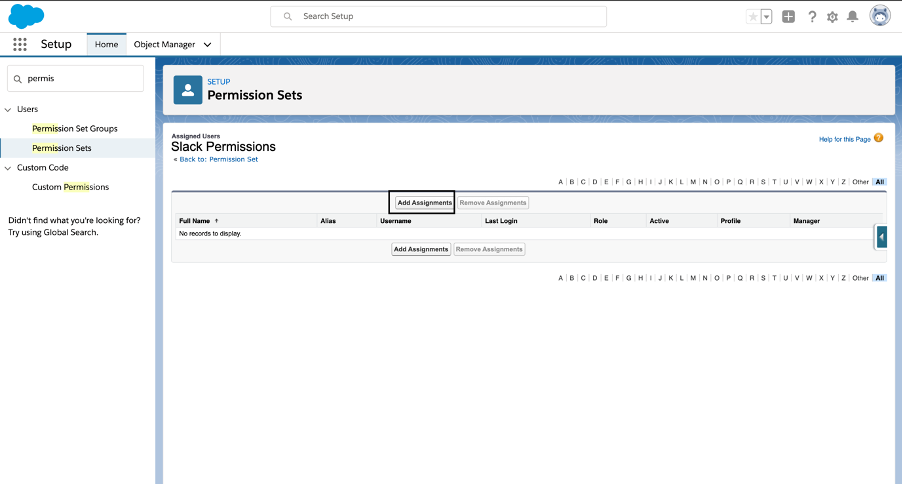The height and width of the screenshot is (484, 902).
Task: Sort by the Alias column header
Action: tap(328, 221)
